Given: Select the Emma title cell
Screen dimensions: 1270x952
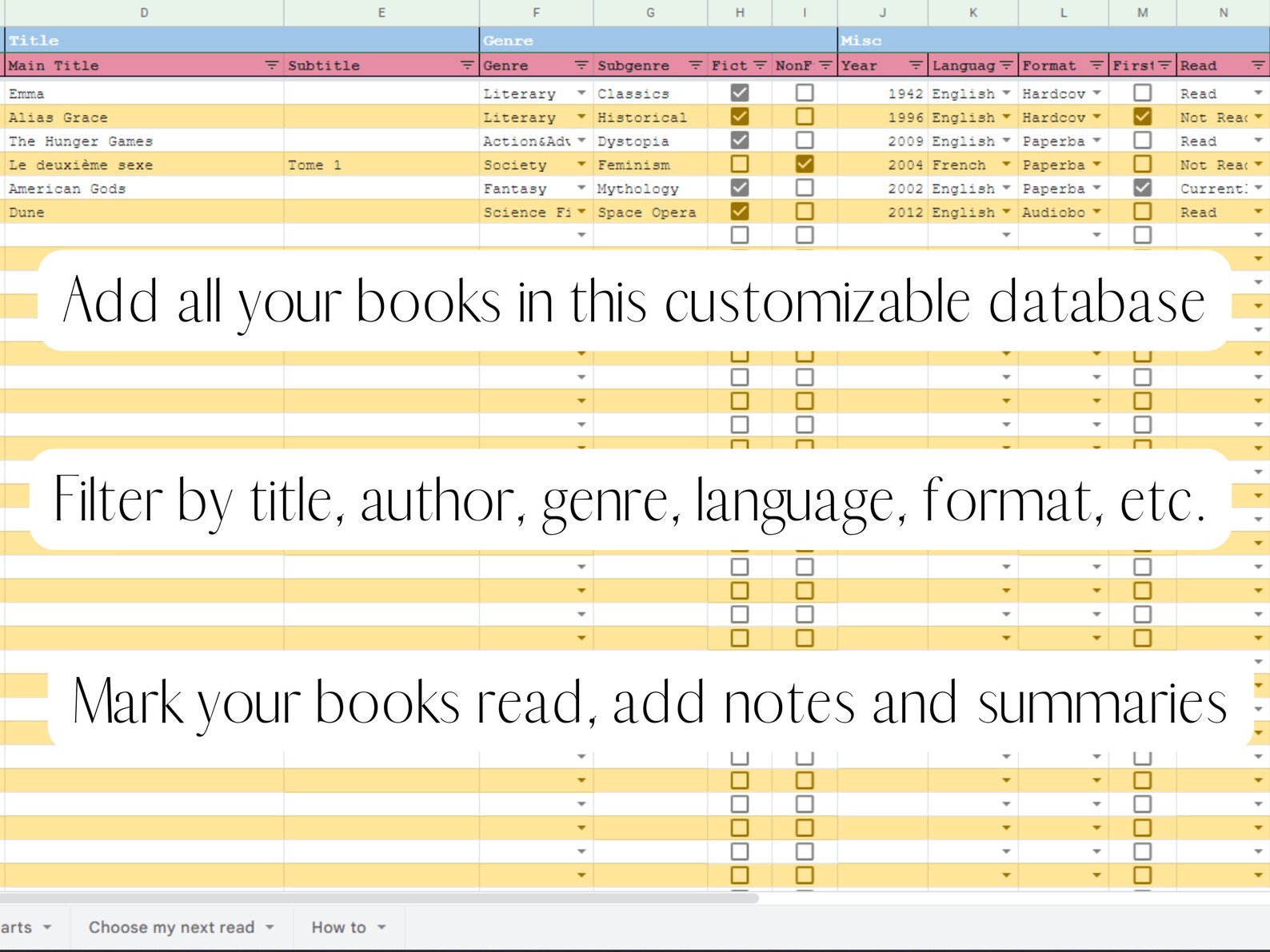Looking at the screenshot, I should click(144, 94).
